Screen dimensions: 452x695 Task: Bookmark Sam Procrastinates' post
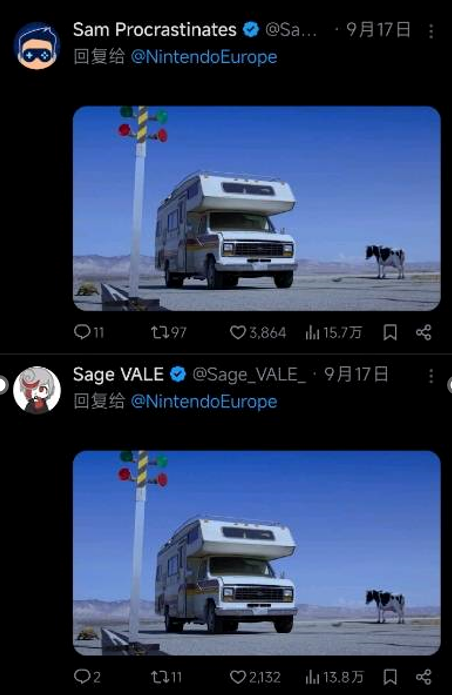pos(390,332)
